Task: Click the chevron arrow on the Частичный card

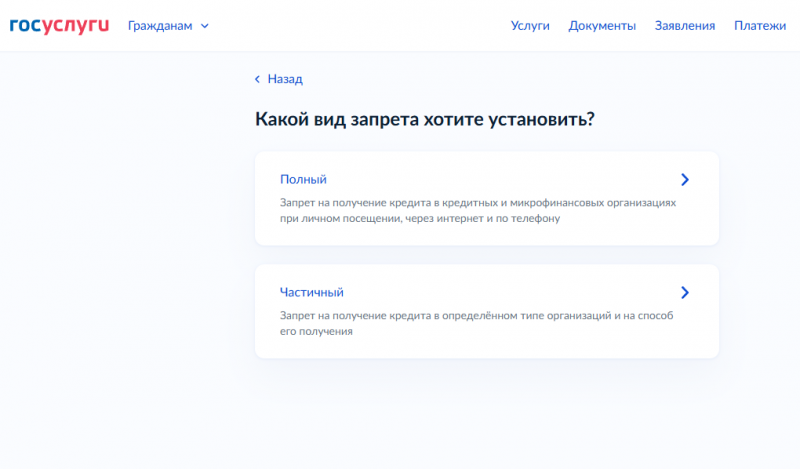Action: (x=685, y=292)
